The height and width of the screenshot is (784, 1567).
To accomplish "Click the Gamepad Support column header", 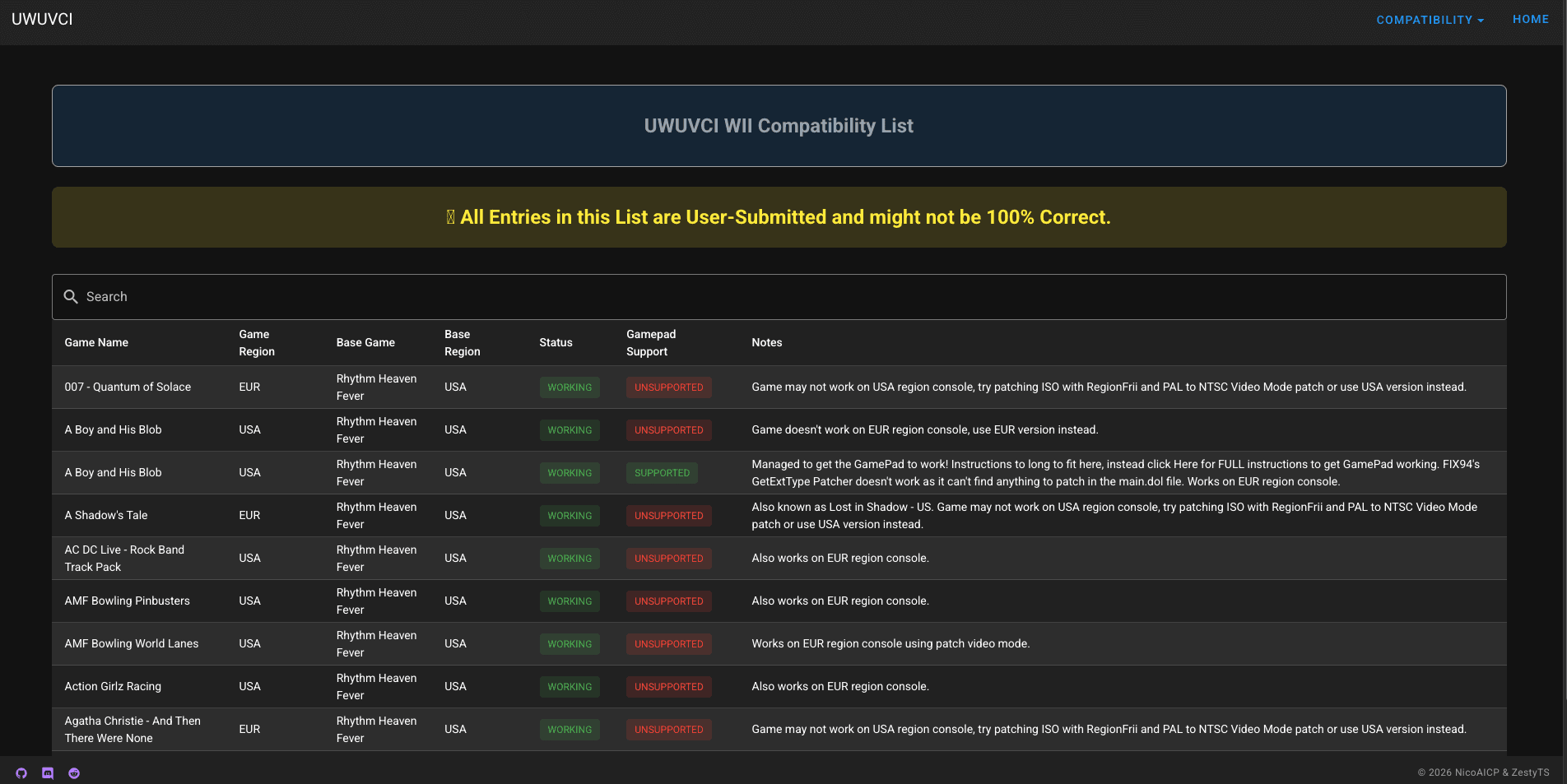I will [x=651, y=343].
